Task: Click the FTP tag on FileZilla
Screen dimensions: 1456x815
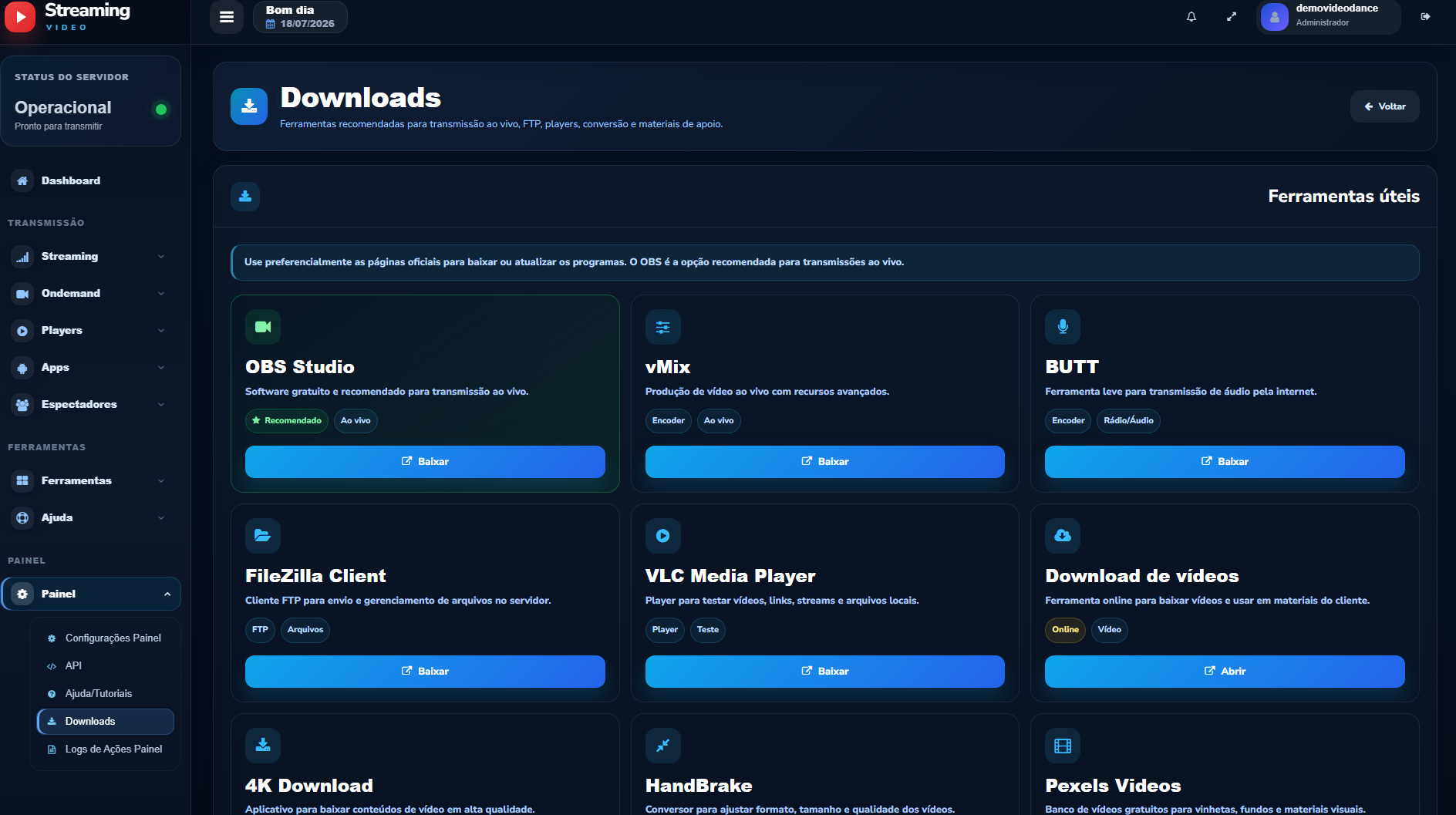Action: click(x=260, y=629)
